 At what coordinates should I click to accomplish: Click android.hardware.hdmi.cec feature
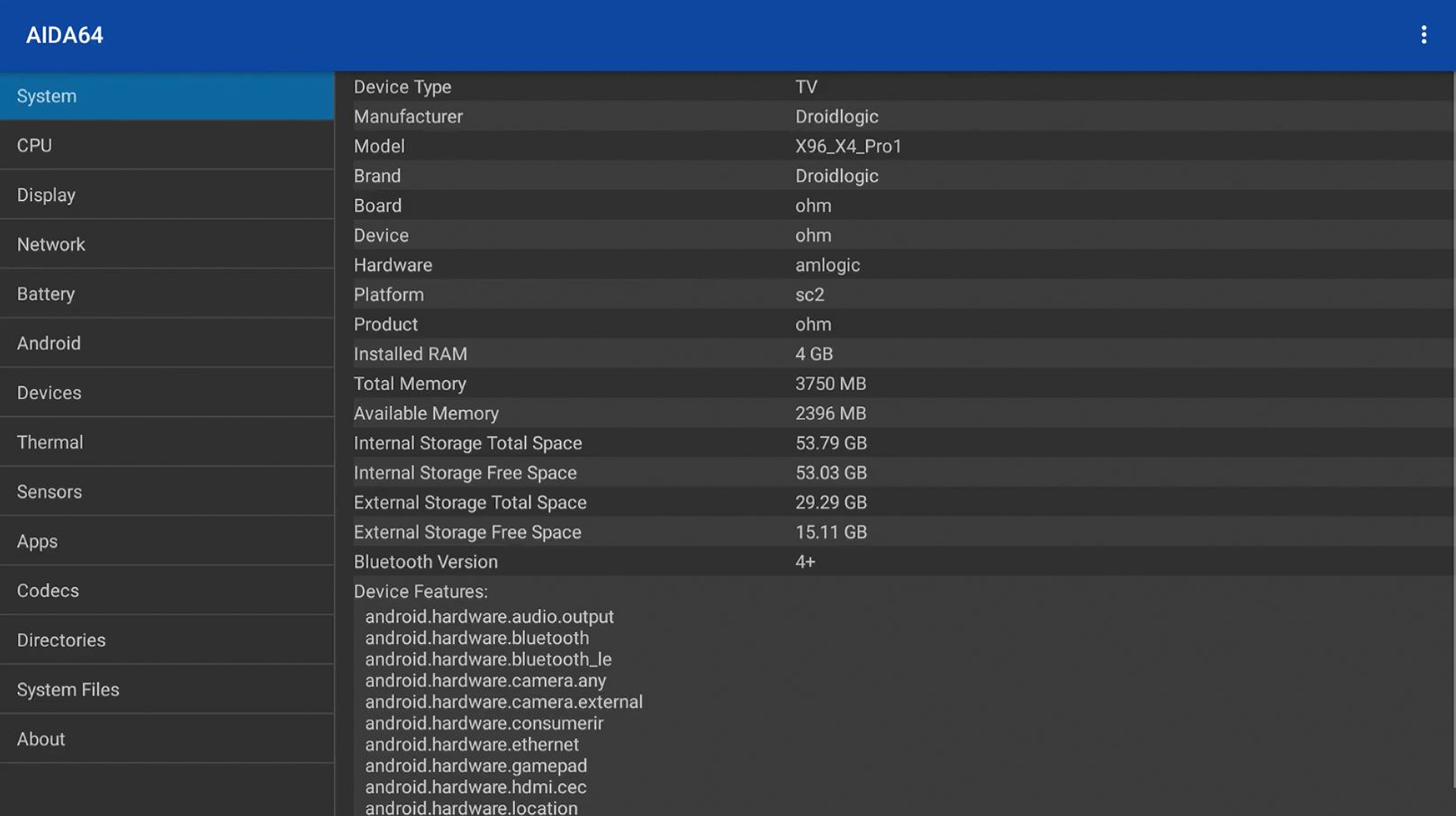click(x=476, y=787)
